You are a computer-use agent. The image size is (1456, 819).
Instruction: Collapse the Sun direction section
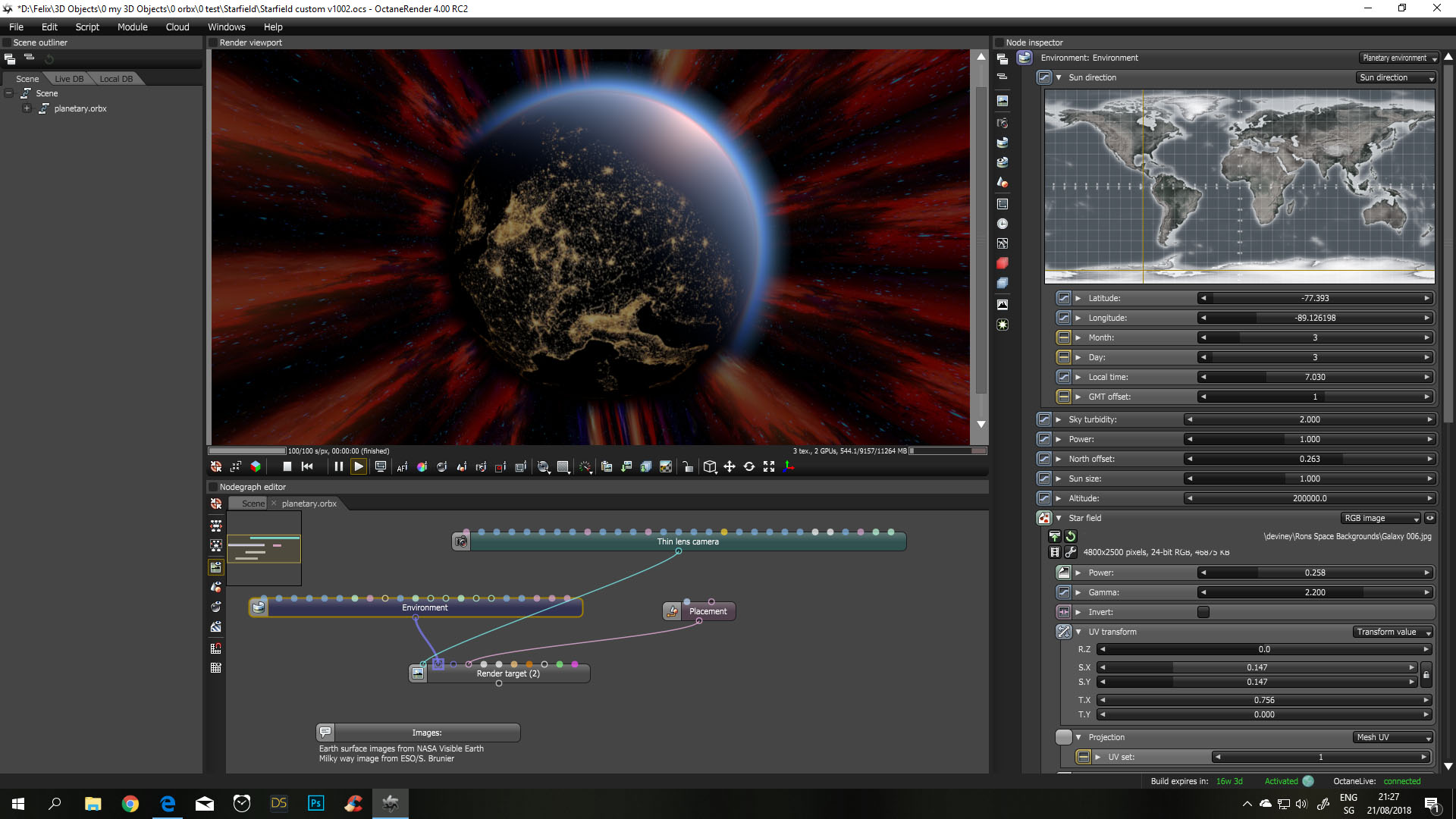1059,77
